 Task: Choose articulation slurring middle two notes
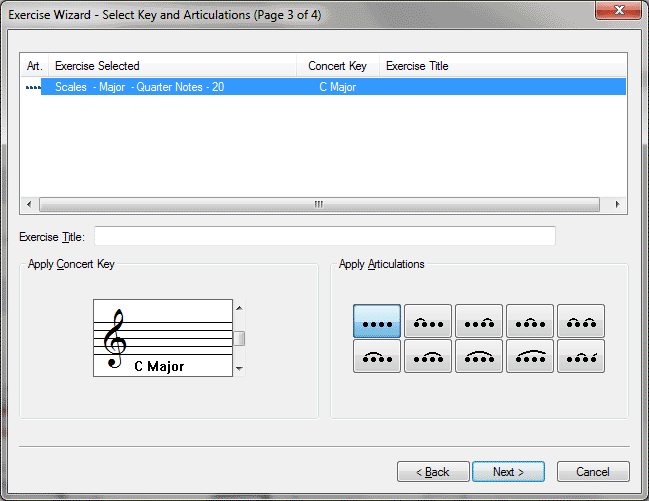pyautogui.click(x=530, y=321)
